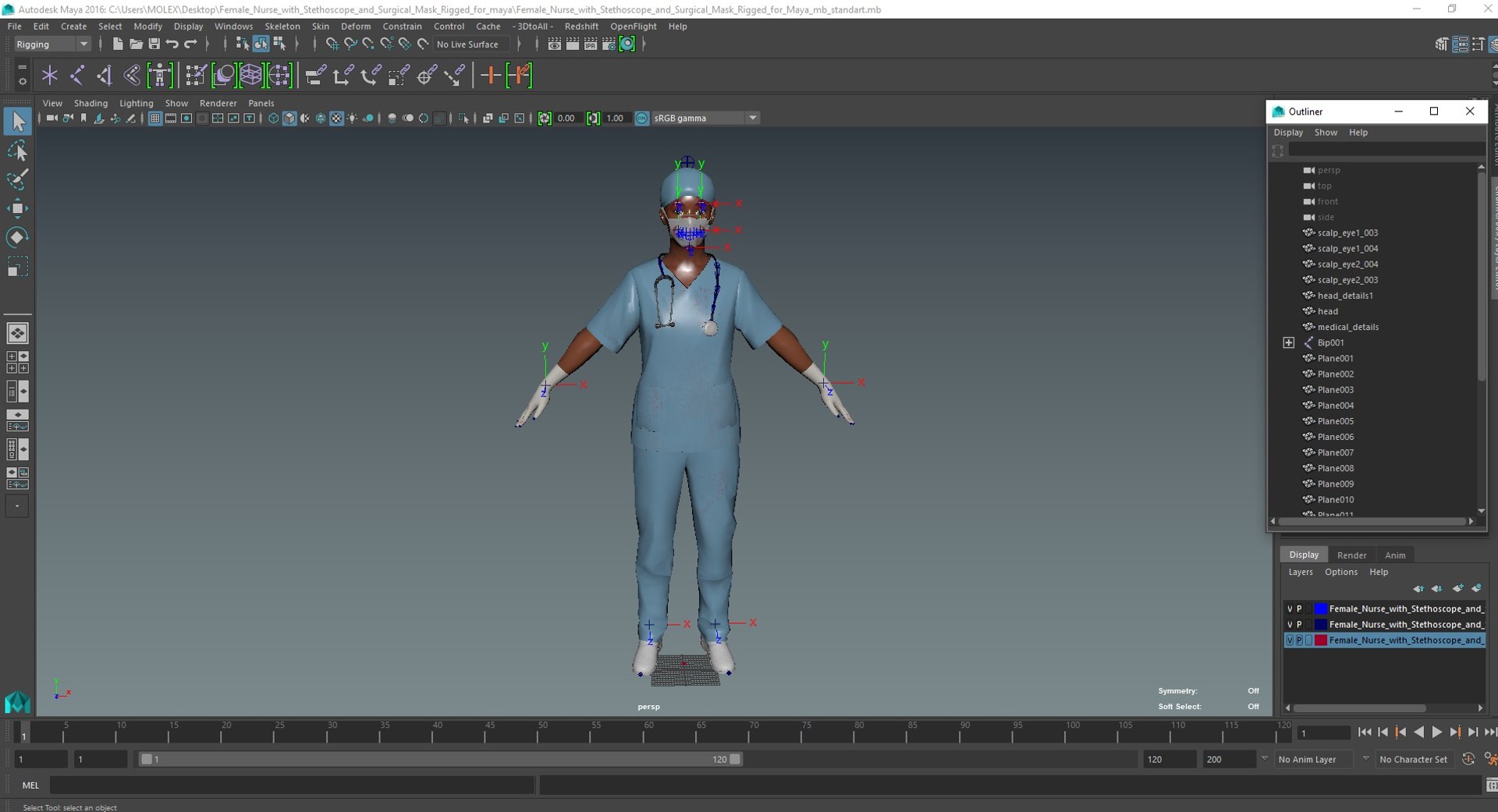Click the Set Key orange plus icon
This screenshot has height=812, width=1498.
click(x=491, y=76)
